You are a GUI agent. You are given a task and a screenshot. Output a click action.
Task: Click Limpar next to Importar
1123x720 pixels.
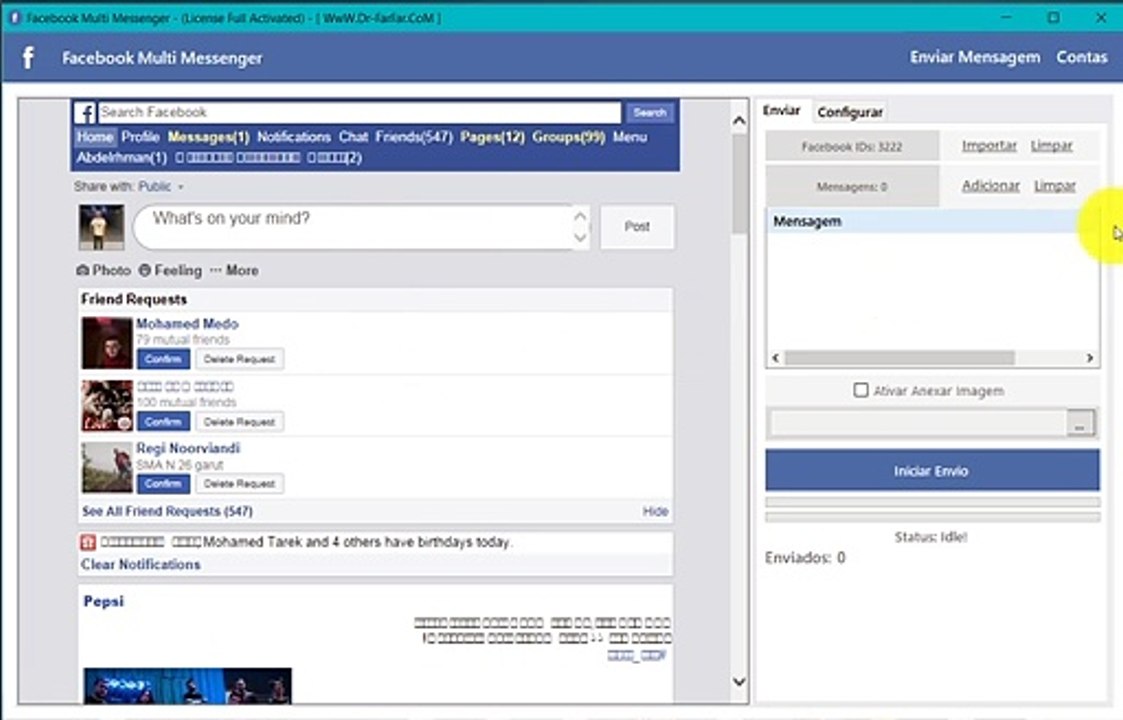[x=1051, y=145]
